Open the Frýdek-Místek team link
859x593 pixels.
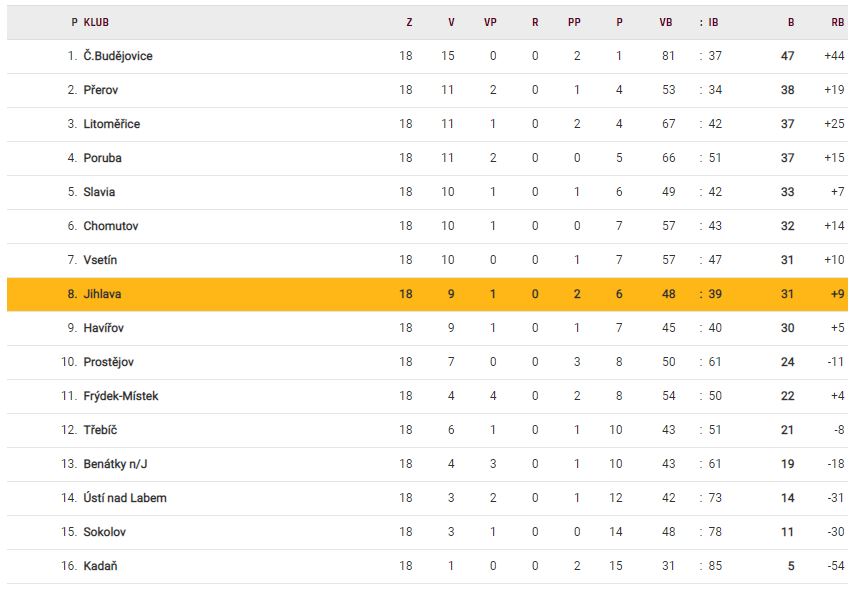[121, 396]
